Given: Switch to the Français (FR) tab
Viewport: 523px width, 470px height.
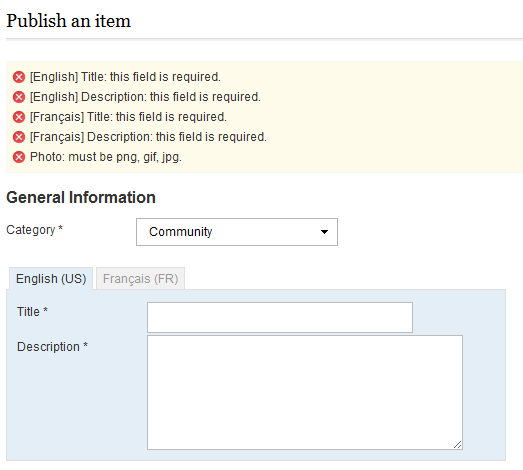Looking at the screenshot, I should click(x=140, y=279).
